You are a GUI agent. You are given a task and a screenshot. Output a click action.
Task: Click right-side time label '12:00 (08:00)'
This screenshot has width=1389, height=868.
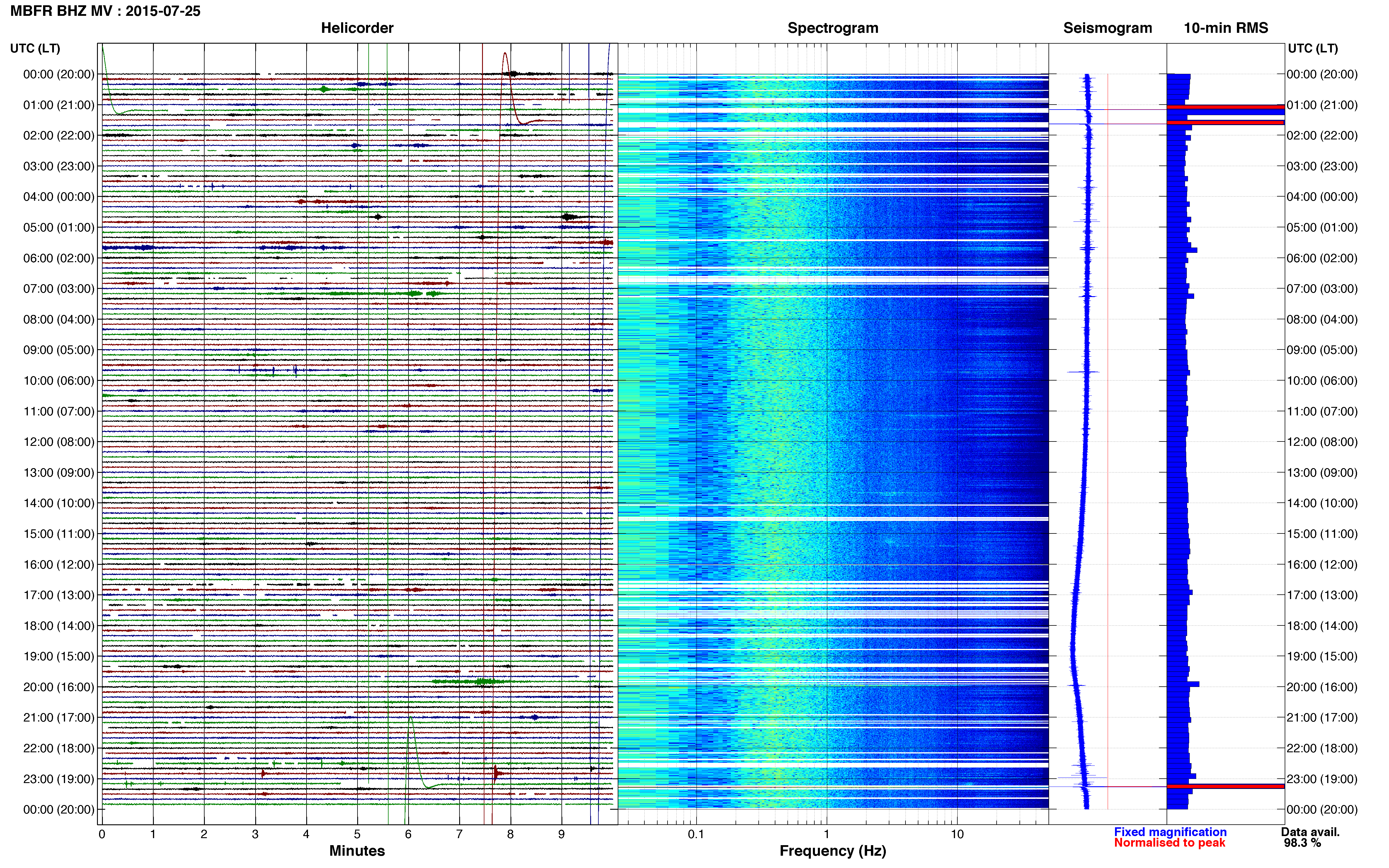pyautogui.click(x=1322, y=441)
